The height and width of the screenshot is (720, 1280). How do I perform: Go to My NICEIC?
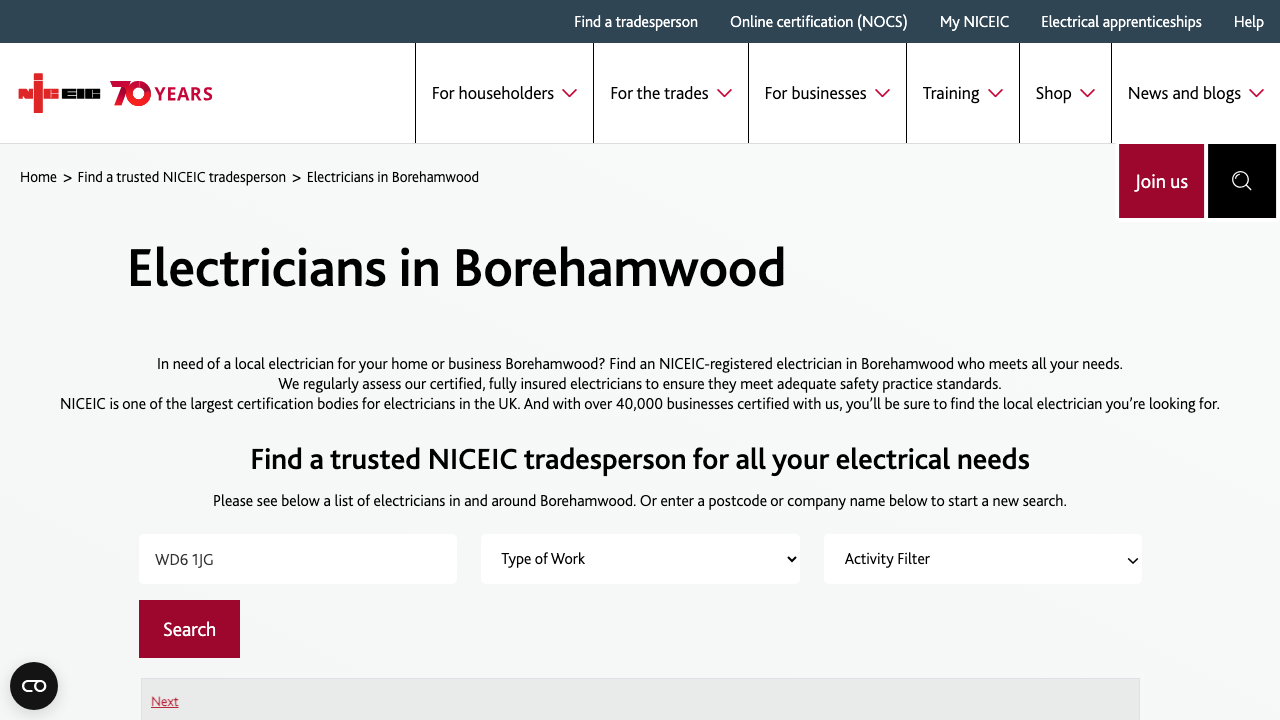(x=974, y=22)
